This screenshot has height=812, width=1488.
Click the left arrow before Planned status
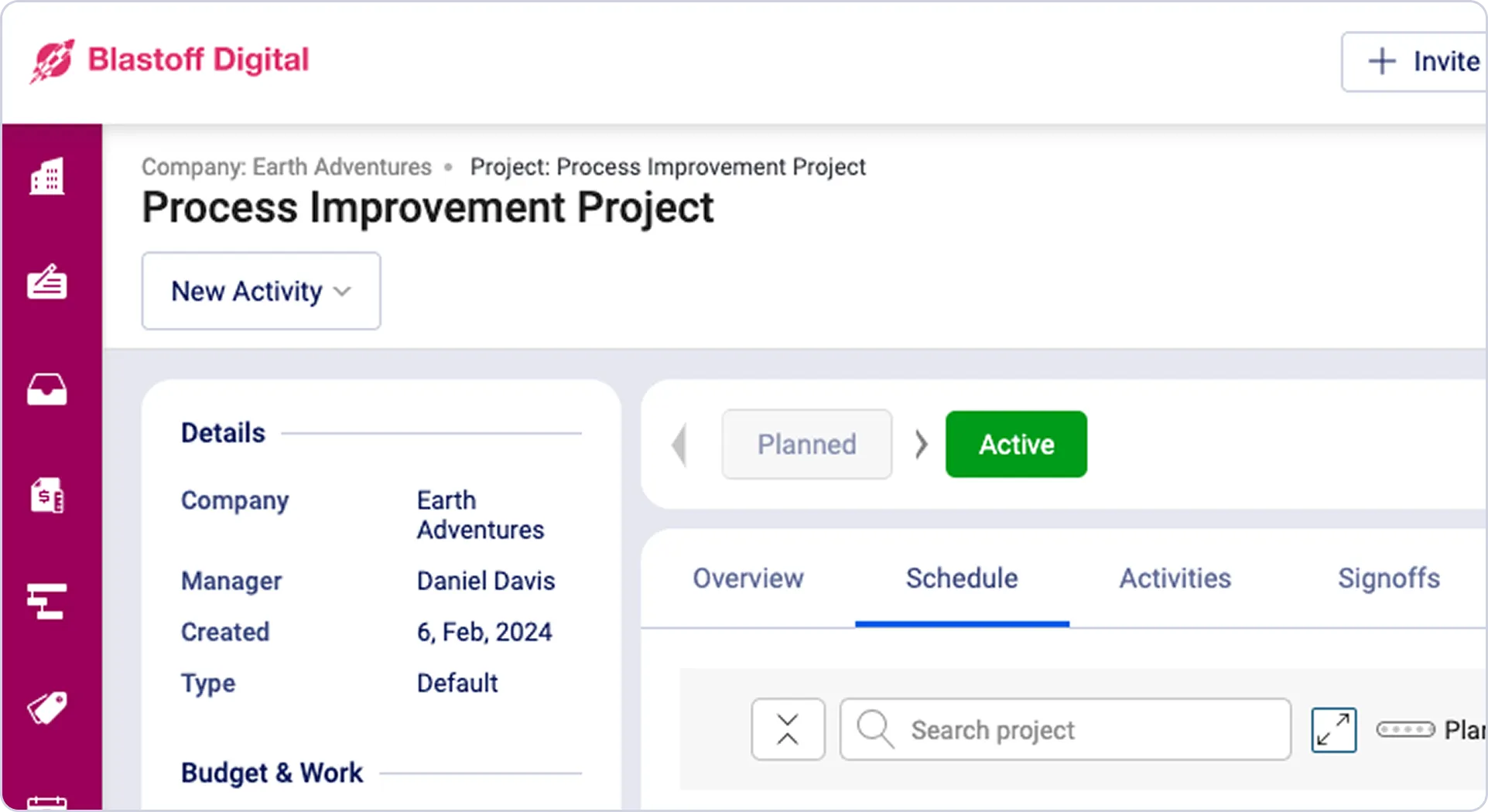pyautogui.click(x=679, y=445)
